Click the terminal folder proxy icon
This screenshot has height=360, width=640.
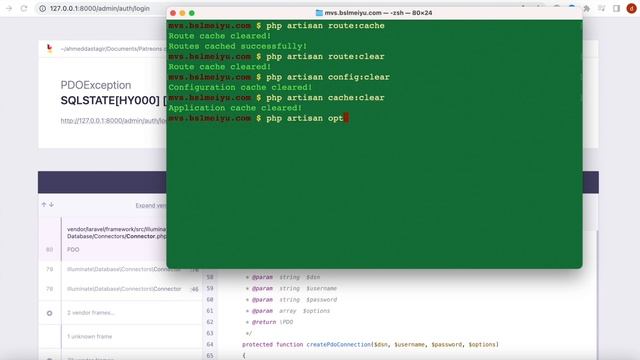319,13
